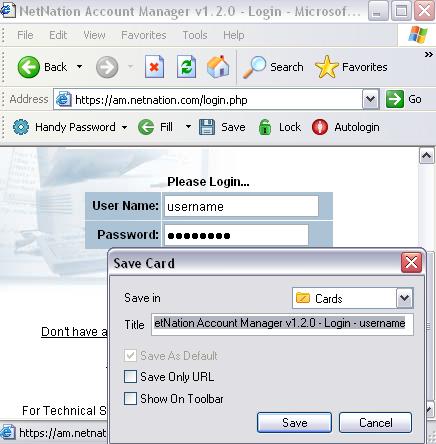The width and height of the screenshot is (436, 444).
Task: Open the Search magnifier icon
Action: tap(254, 67)
